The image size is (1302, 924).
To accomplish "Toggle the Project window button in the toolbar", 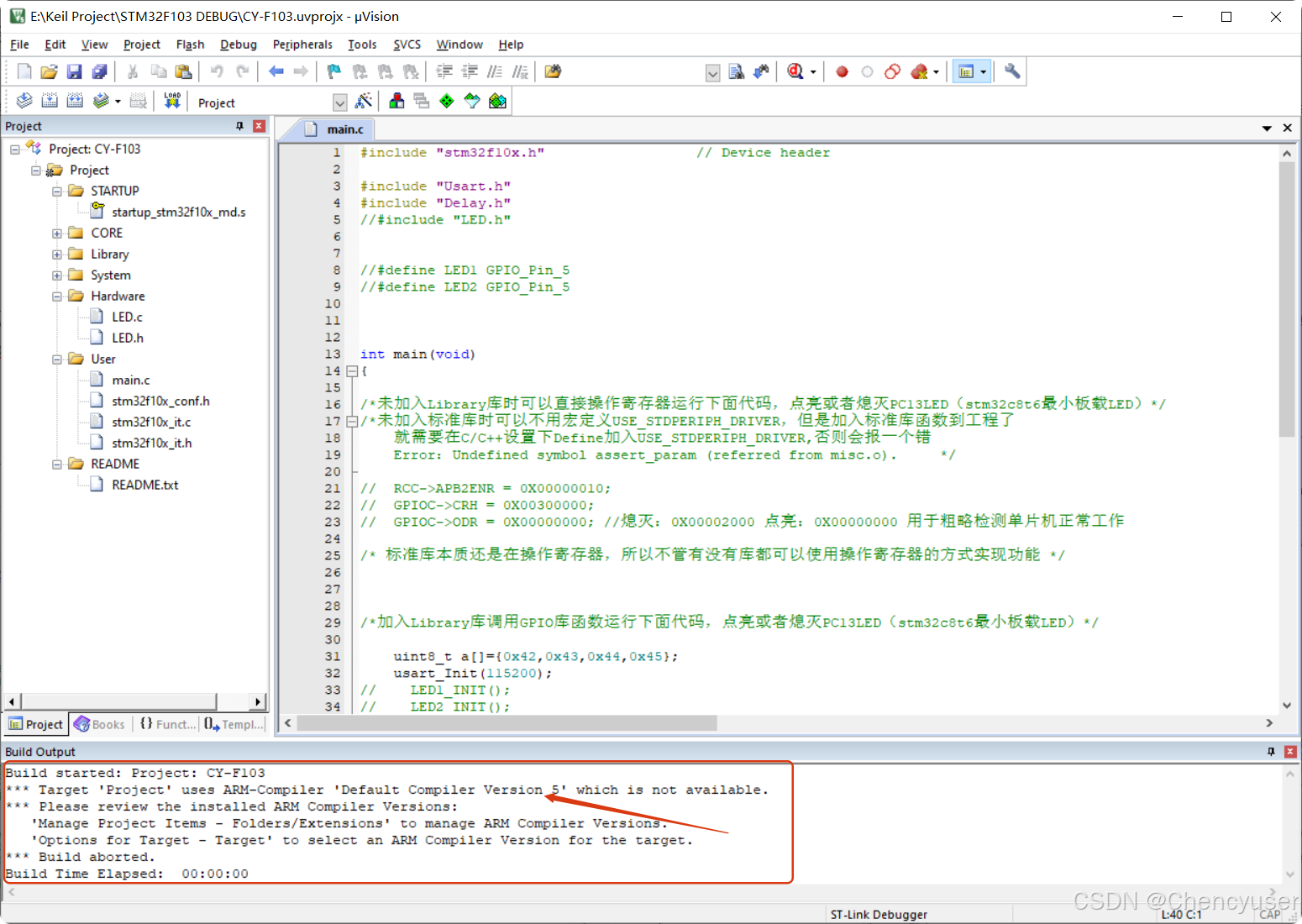I will point(966,72).
